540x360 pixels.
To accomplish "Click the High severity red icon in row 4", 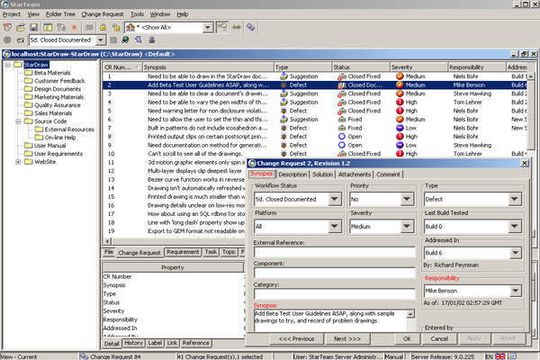I will (400, 102).
